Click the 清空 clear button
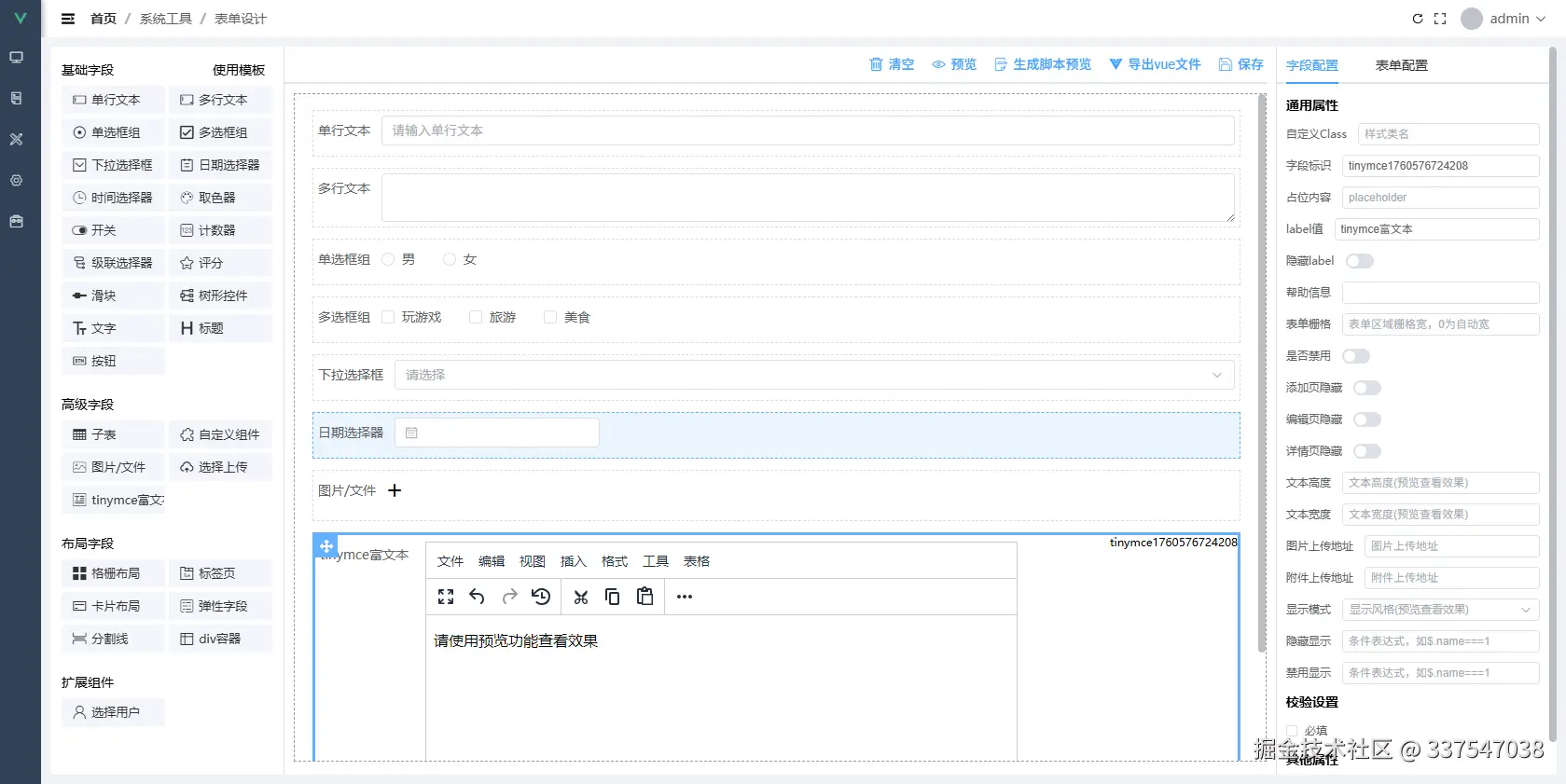This screenshot has width=1566, height=784. (x=892, y=64)
